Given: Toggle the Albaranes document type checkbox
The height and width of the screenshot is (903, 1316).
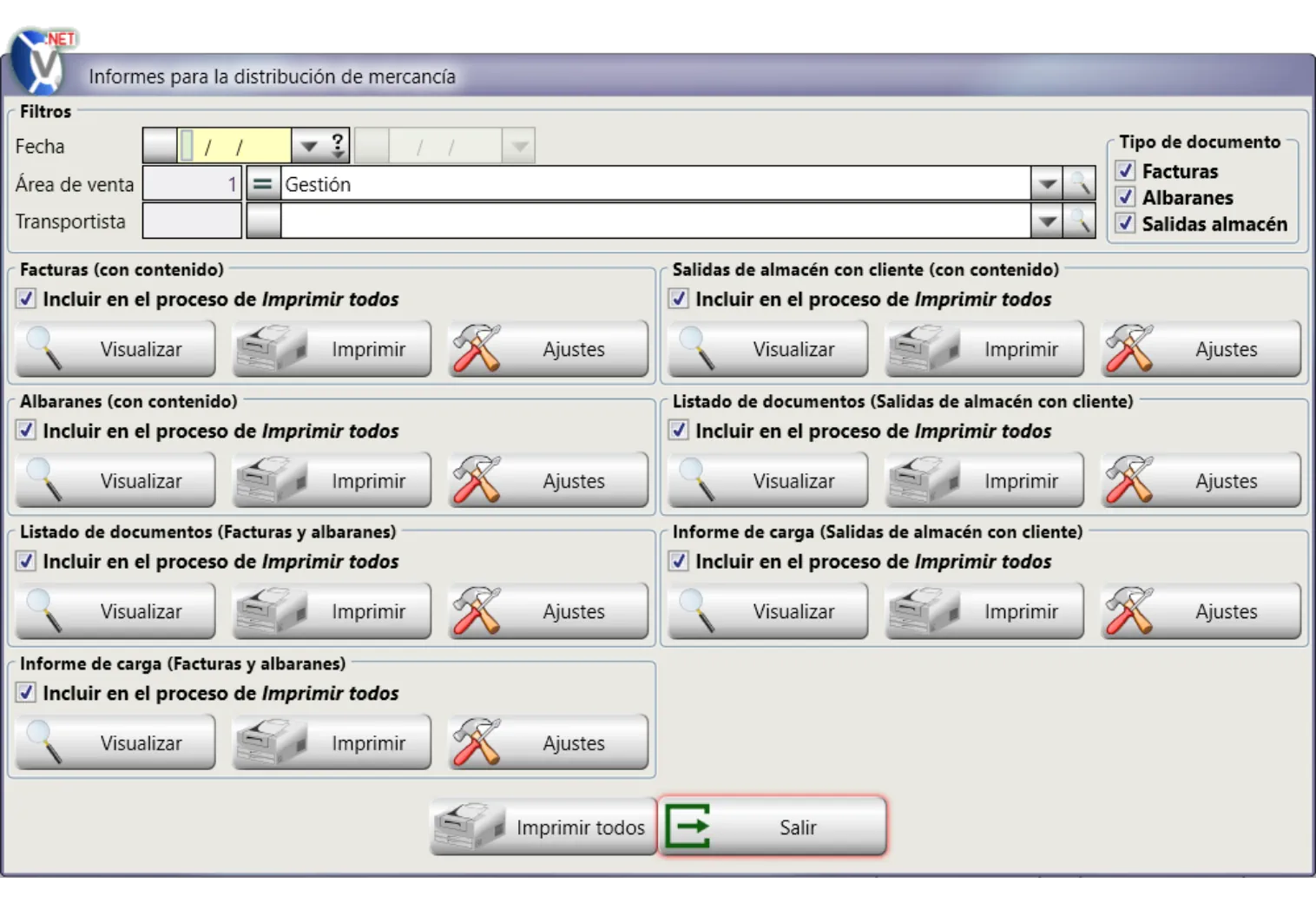Looking at the screenshot, I should click(x=1125, y=197).
